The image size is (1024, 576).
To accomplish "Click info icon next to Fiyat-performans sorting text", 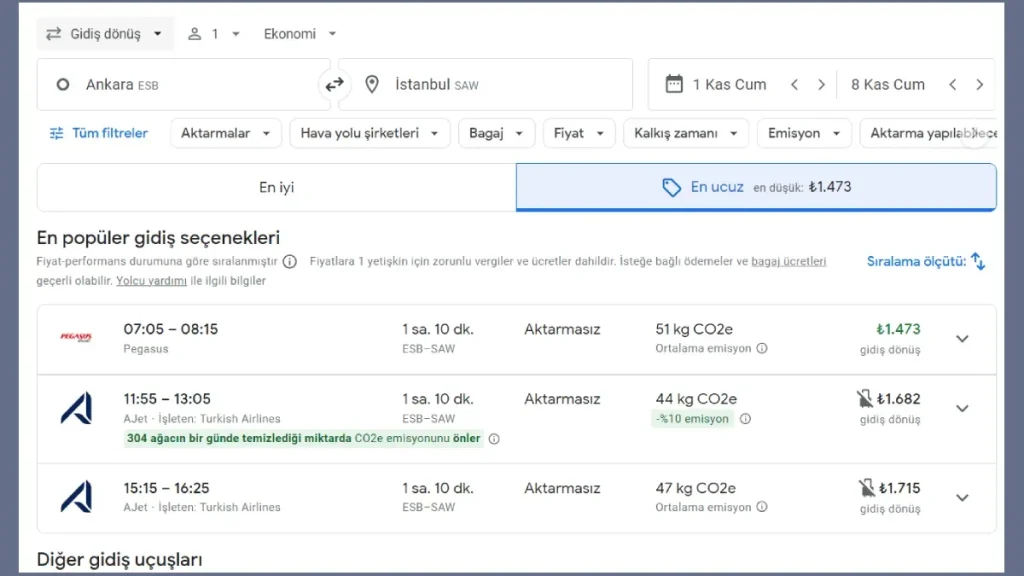I will [289, 262].
